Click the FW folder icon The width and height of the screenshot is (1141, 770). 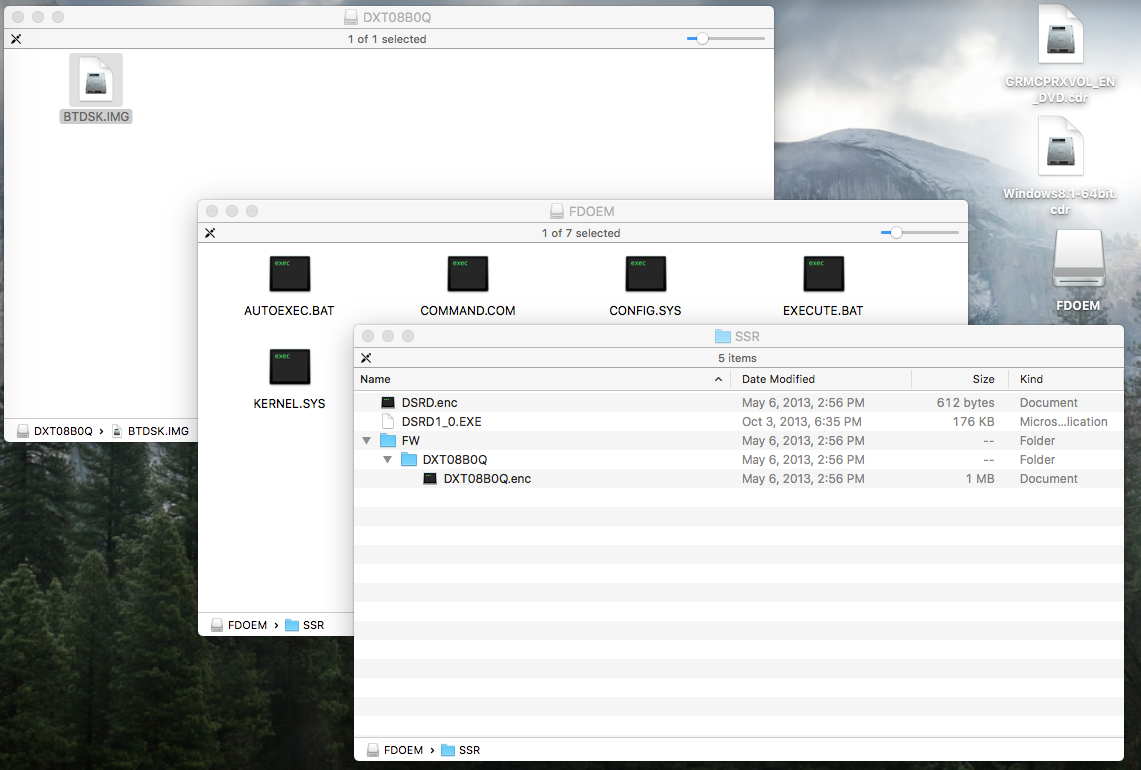coord(388,440)
